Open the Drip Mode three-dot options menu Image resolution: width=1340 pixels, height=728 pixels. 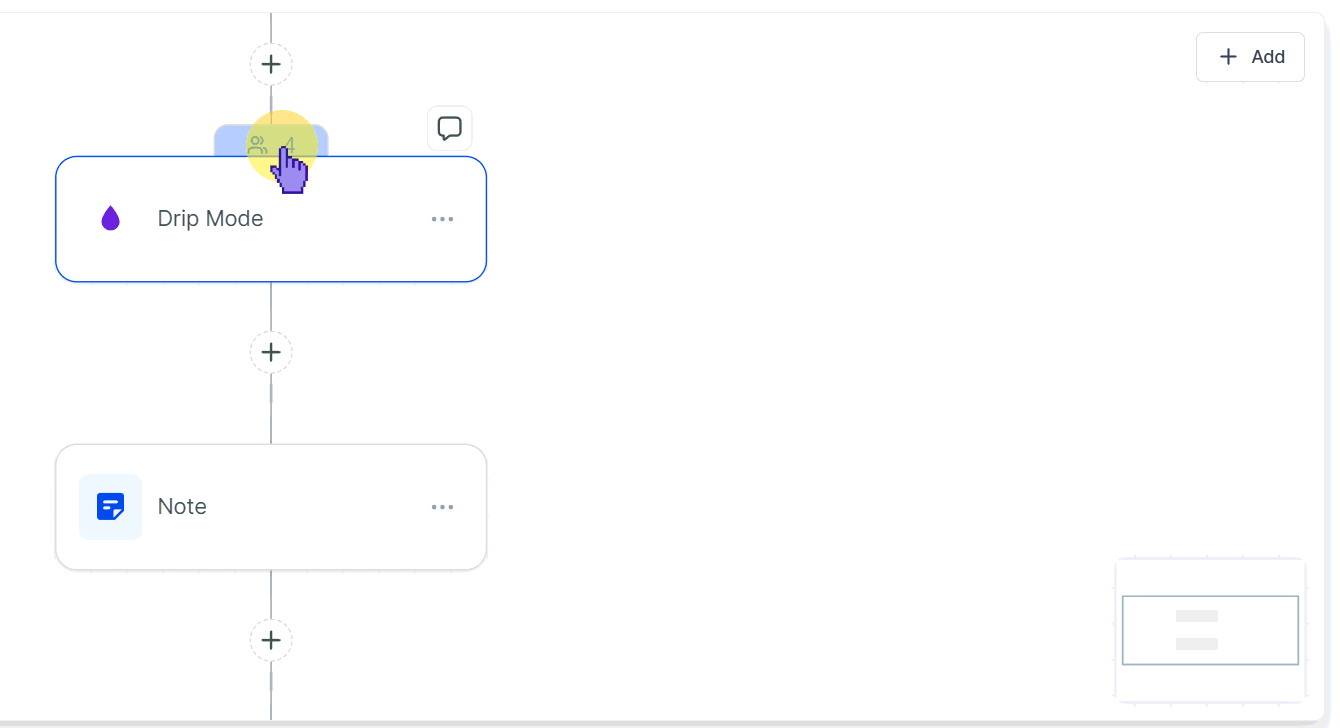(x=442, y=219)
